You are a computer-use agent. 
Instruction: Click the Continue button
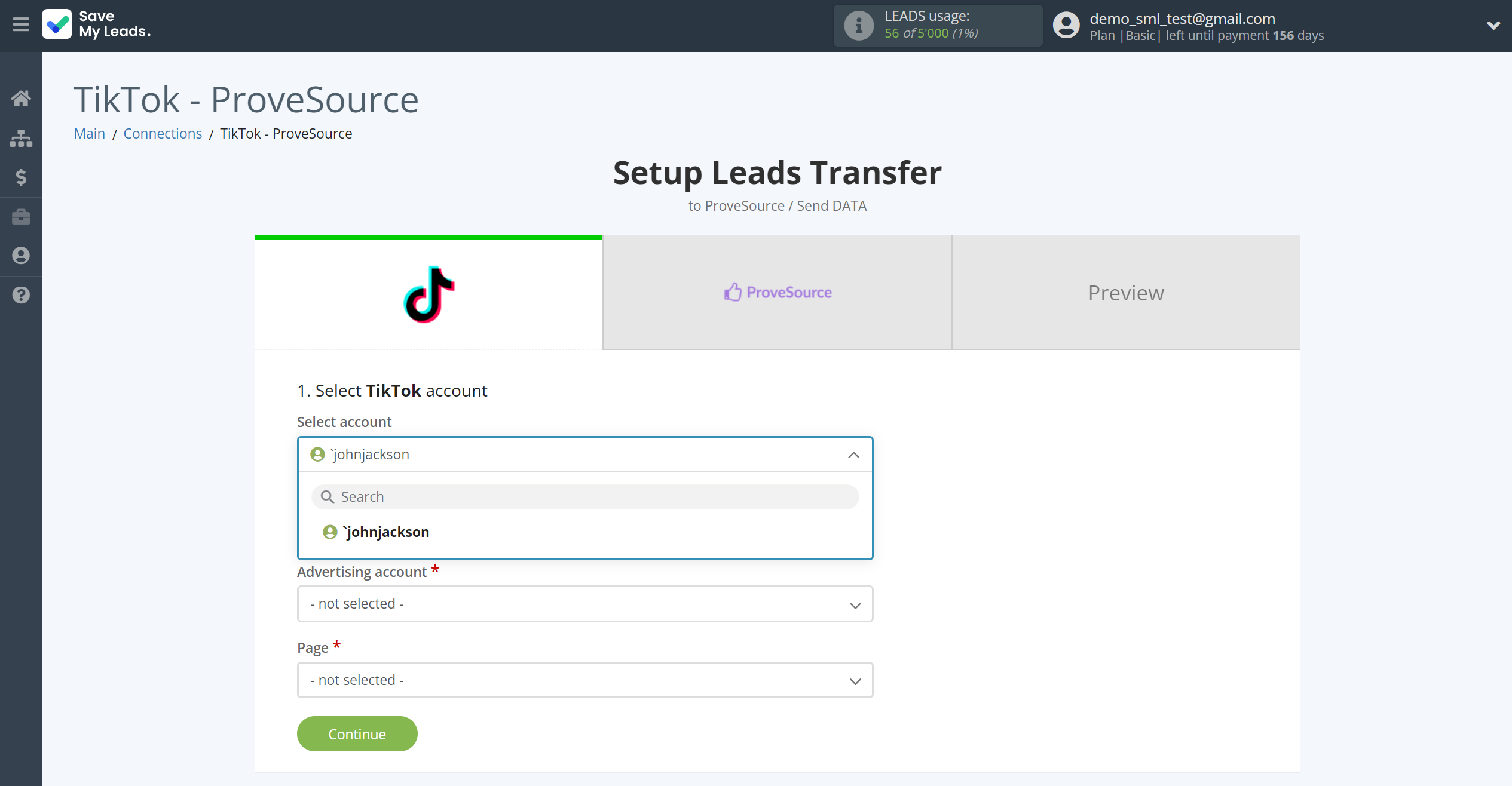coord(356,734)
